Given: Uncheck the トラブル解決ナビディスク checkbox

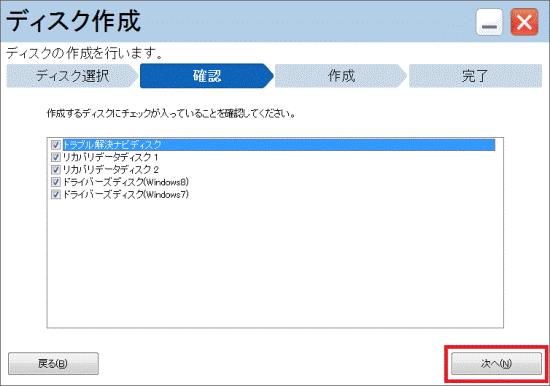Looking at the screenshot, I should pos(56,145).
